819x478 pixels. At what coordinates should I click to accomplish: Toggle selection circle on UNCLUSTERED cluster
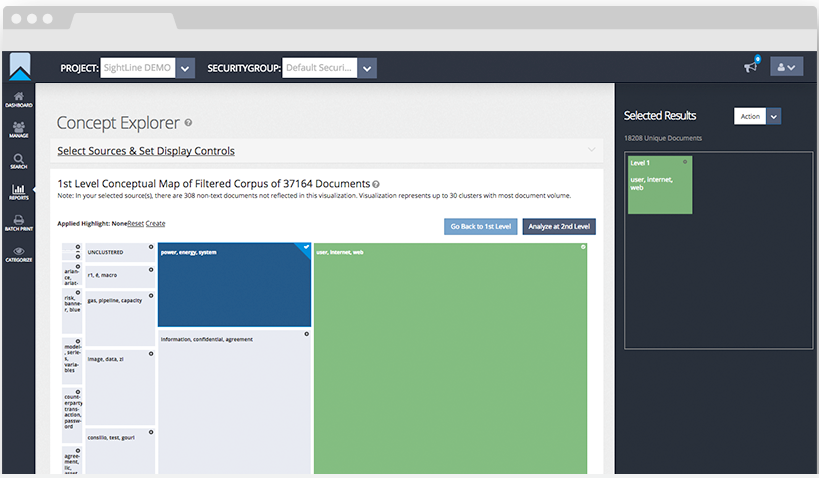click(151, 246)
